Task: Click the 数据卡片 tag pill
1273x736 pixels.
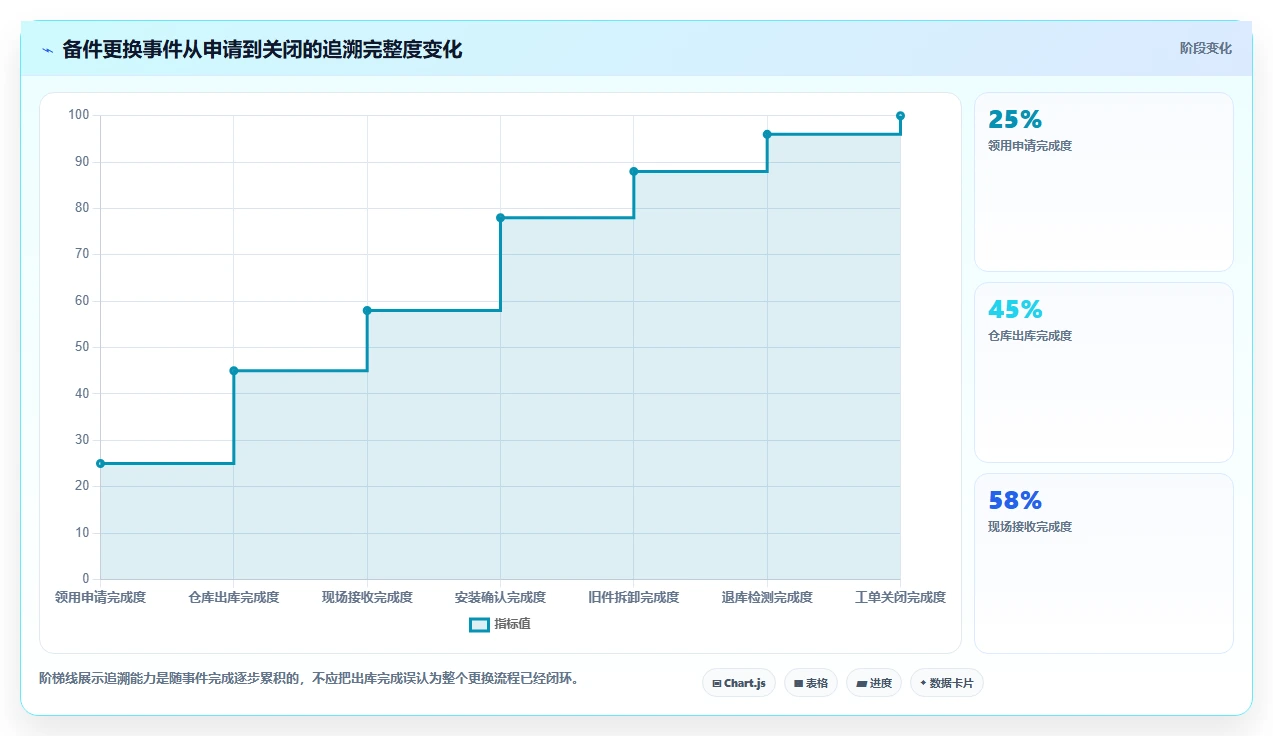Action: [x=946, y=683]
